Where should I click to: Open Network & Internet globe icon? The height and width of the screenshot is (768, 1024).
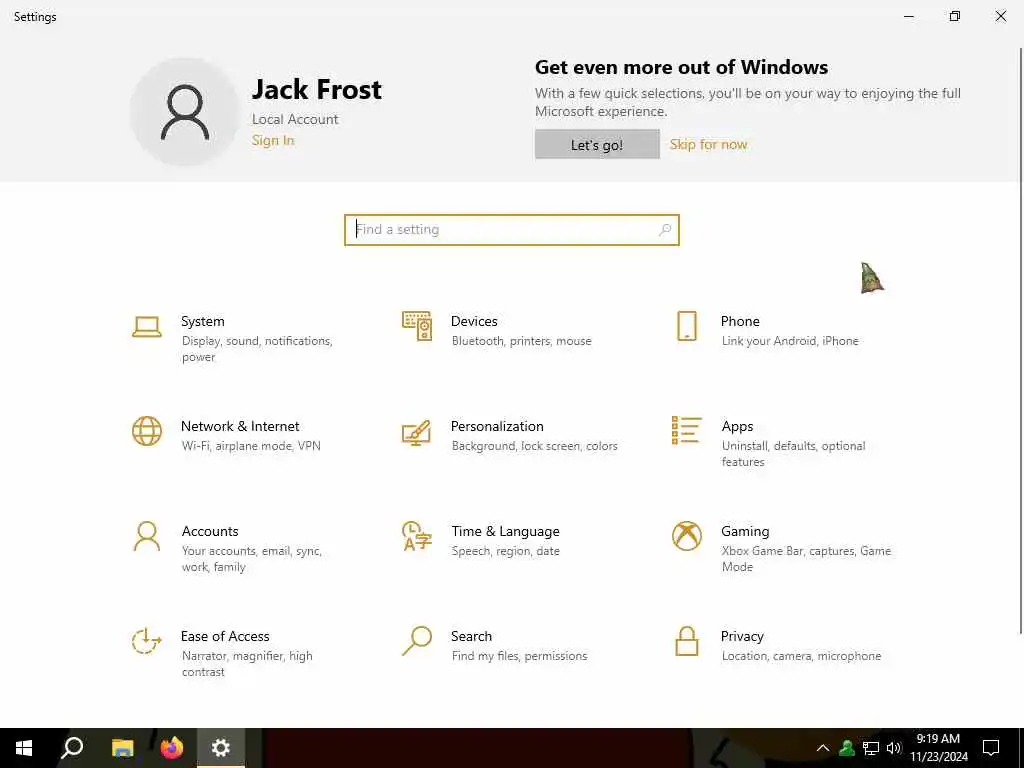(146, 431)
